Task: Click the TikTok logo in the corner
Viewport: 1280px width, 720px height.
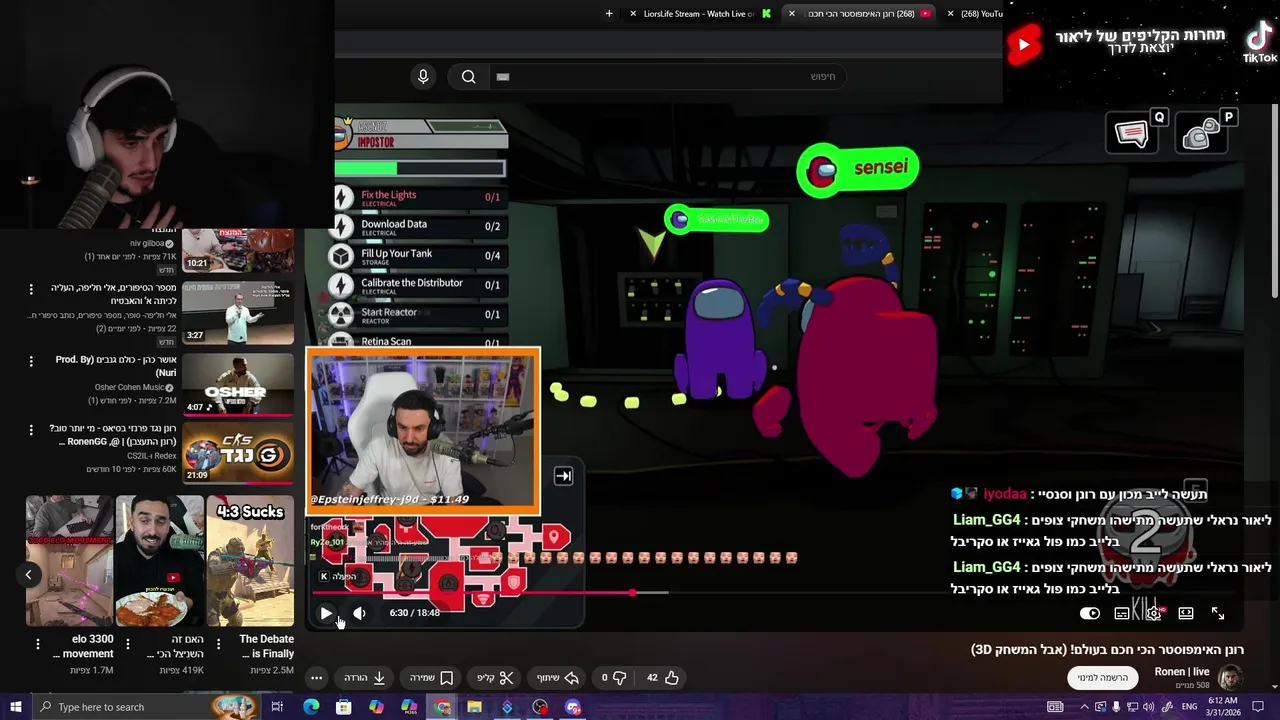Action: [x=1260, y=42]
